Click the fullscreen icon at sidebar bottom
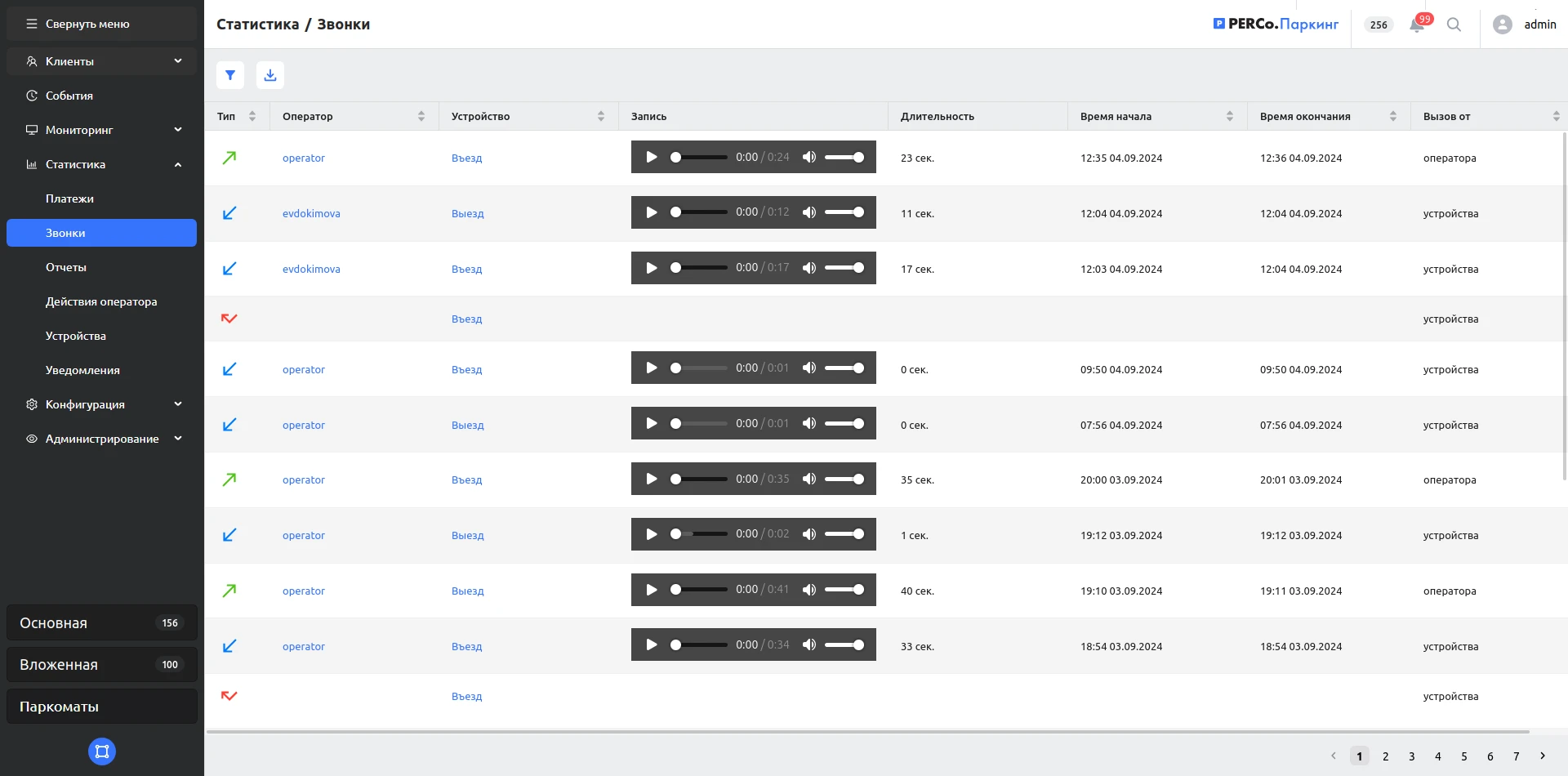 click(102, 751)
